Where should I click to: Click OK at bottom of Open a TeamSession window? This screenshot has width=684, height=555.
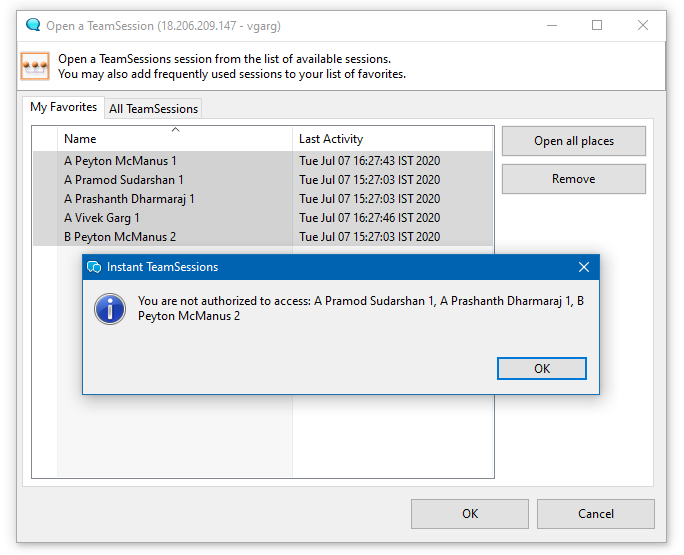(x=470, y=514)
